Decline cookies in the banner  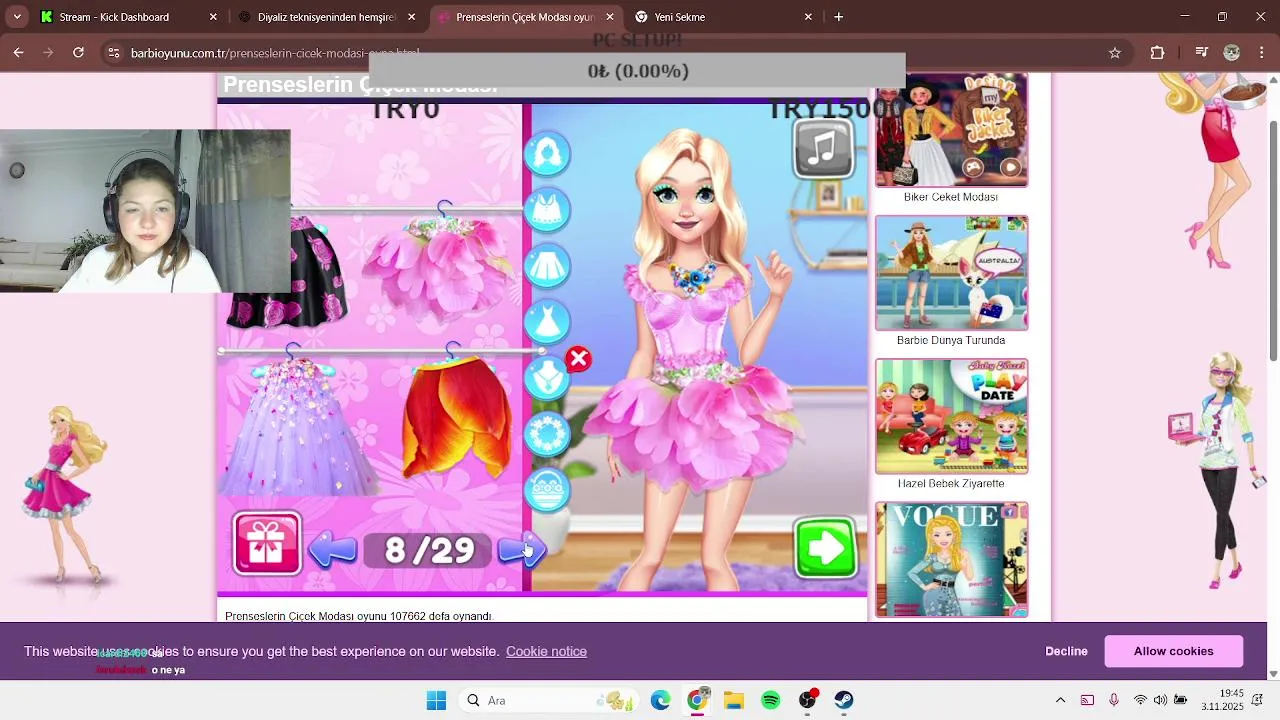tap(1066, 651)
